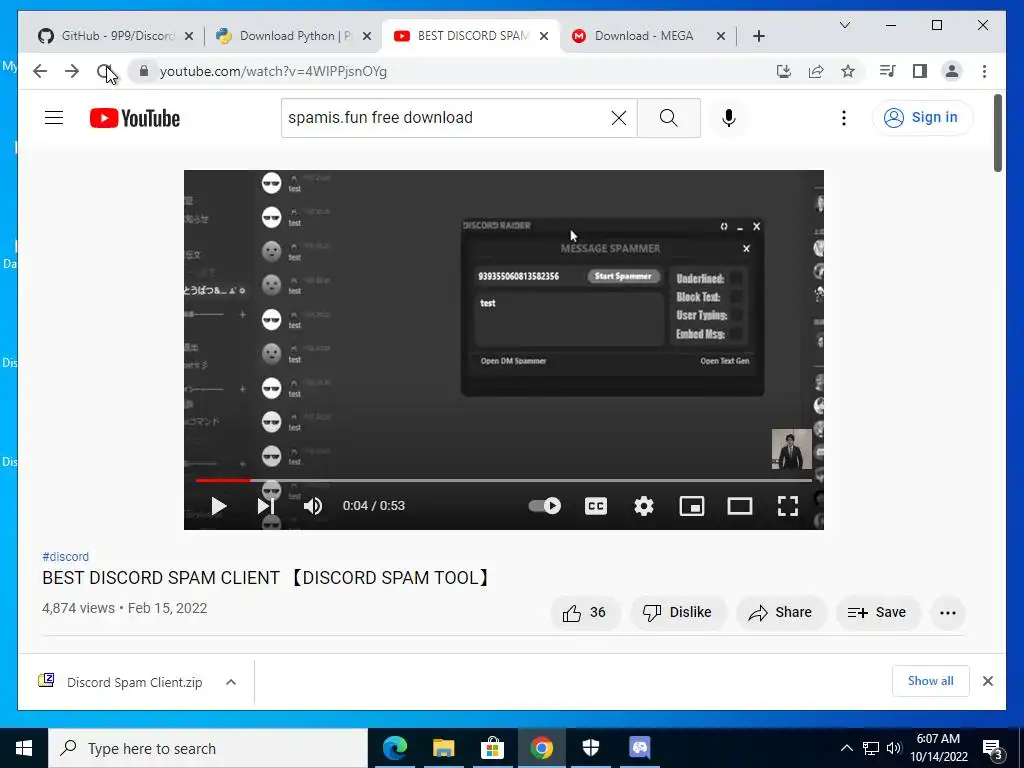
Task: Open Chrome install/download page icon
Action: 784,71
